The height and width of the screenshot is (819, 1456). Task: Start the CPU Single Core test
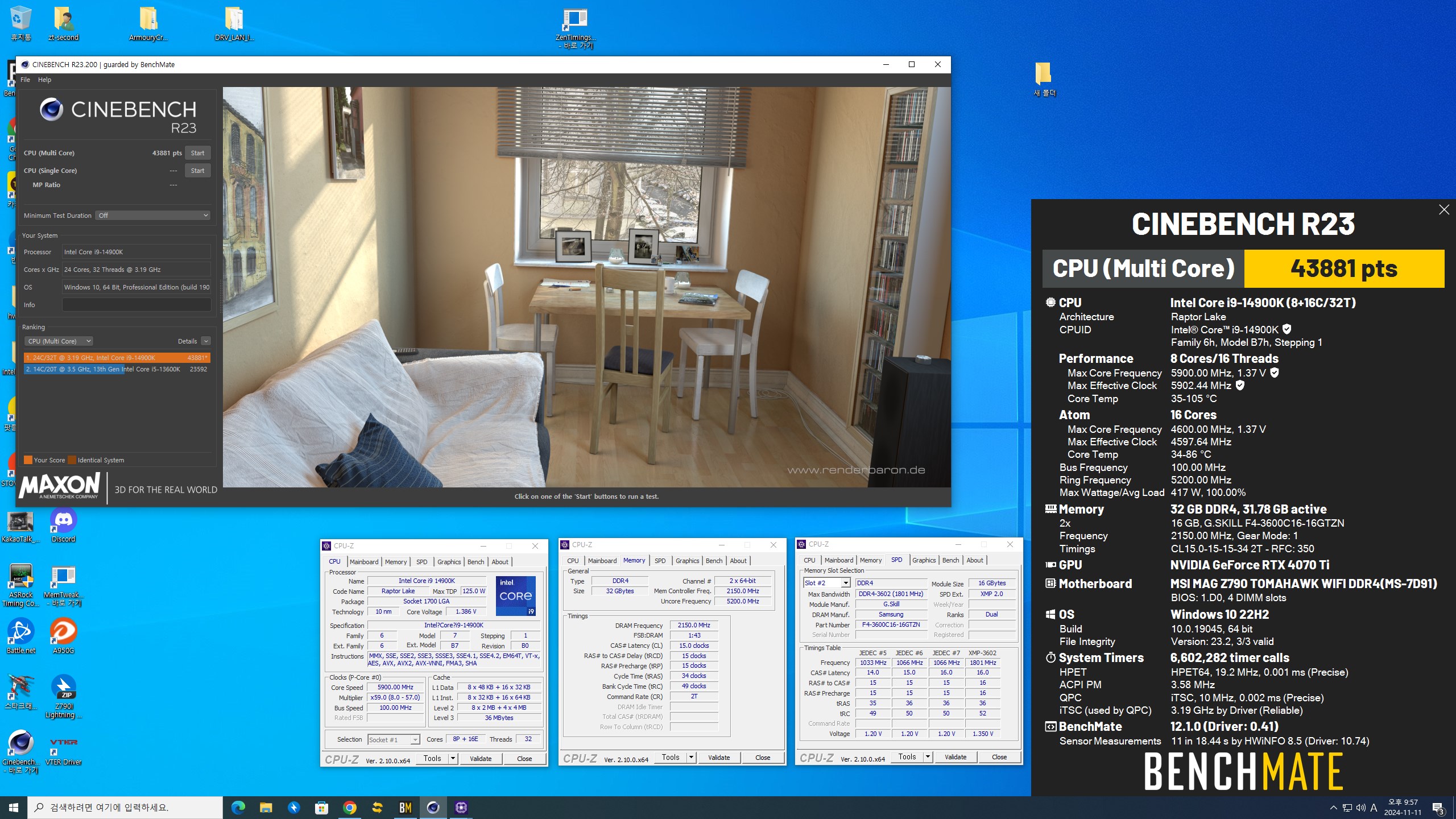(197, 171)
